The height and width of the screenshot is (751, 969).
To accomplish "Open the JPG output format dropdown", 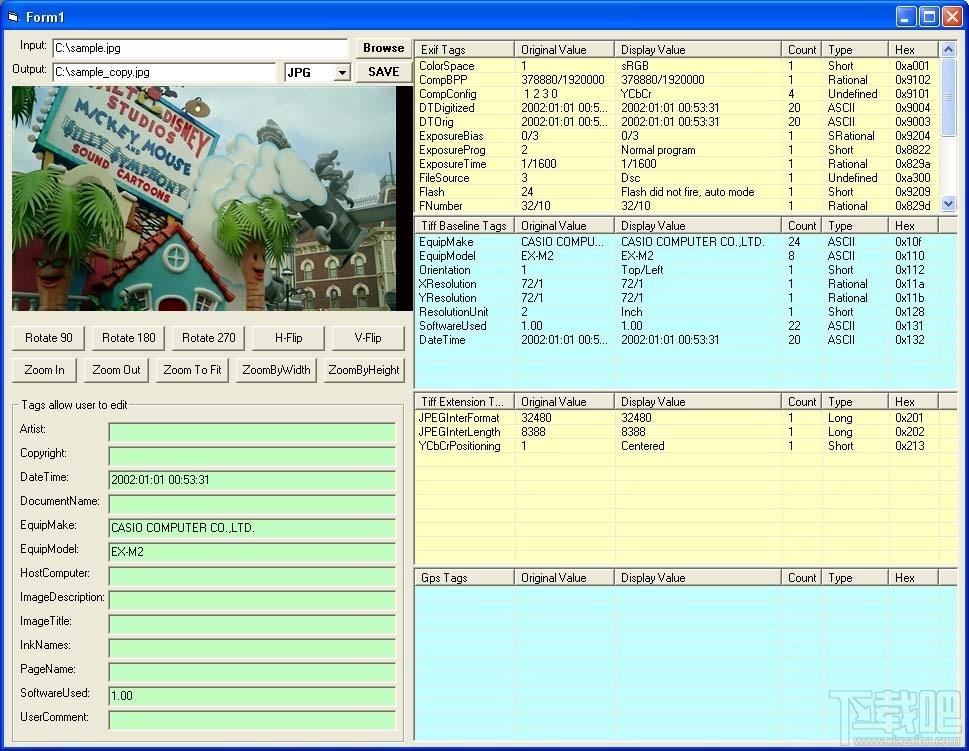I will click(x=342, y=72).
